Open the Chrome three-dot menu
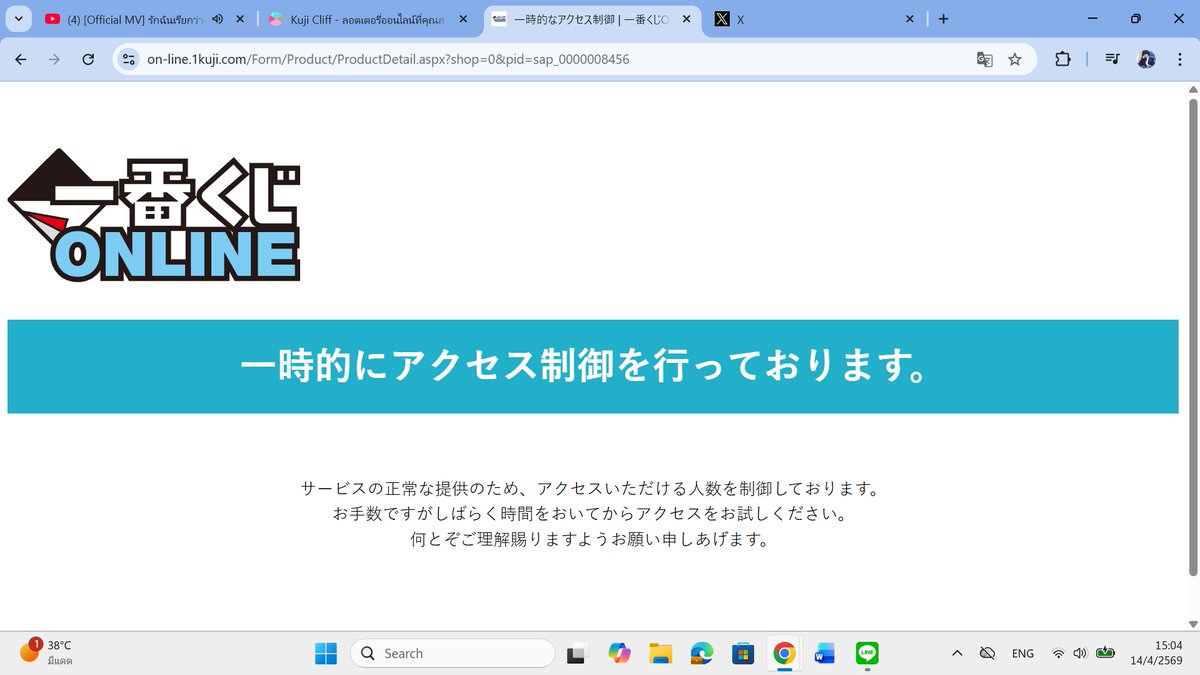 pyautogui.click(x=1180, y=59)
